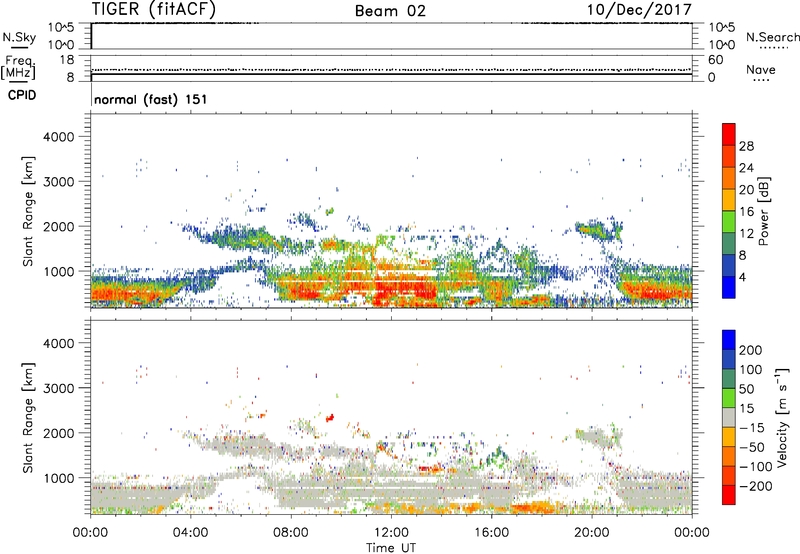Pick the yellow-orange 16–20 dB Power segment
Image resolution: width=800 pixels, height=554 pixels.
pos(729,199)
